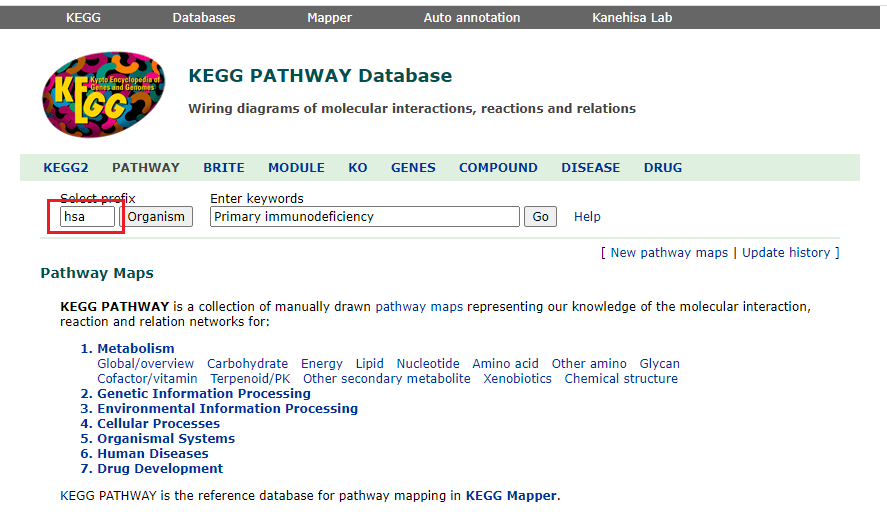Go to the KEGG2 tab
This screenshot has width=887, height=516.
coord(66,167)
